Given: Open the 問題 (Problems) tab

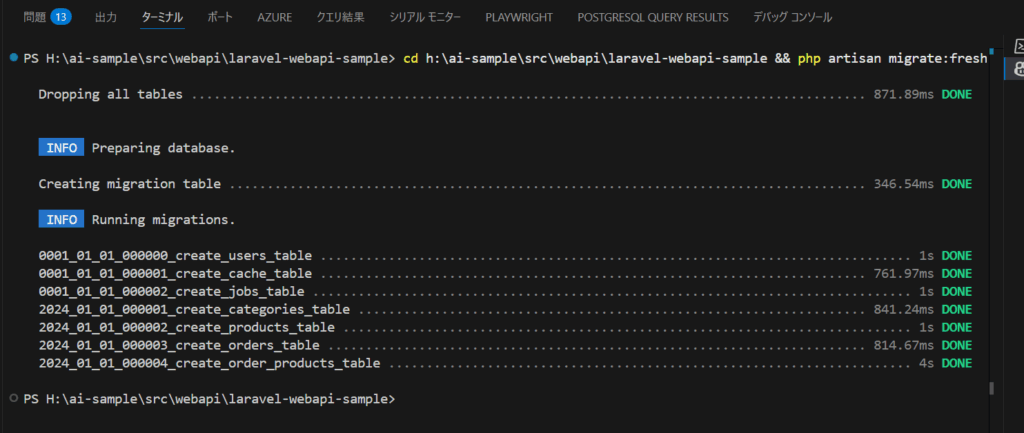Looking at the screenshot, I should (34, 18).
